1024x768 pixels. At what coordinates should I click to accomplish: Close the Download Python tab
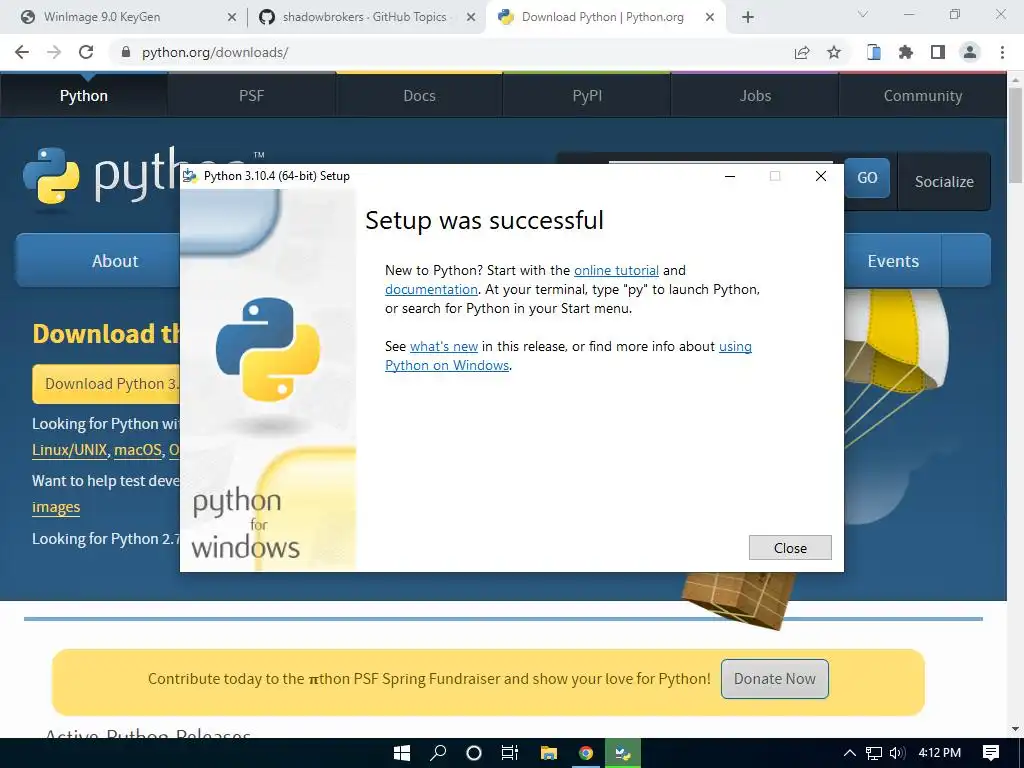click(710, 17)
